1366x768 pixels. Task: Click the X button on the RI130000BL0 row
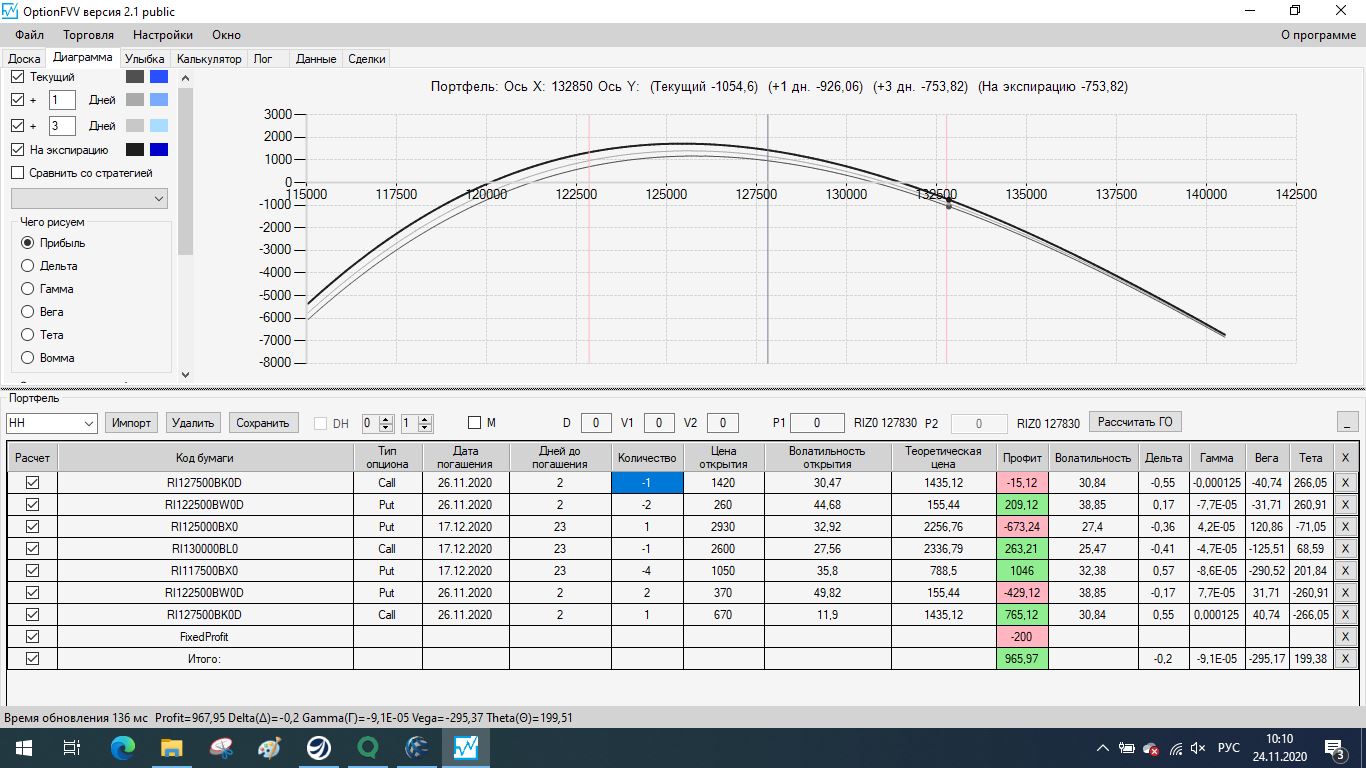click(x=1345, y=549)
